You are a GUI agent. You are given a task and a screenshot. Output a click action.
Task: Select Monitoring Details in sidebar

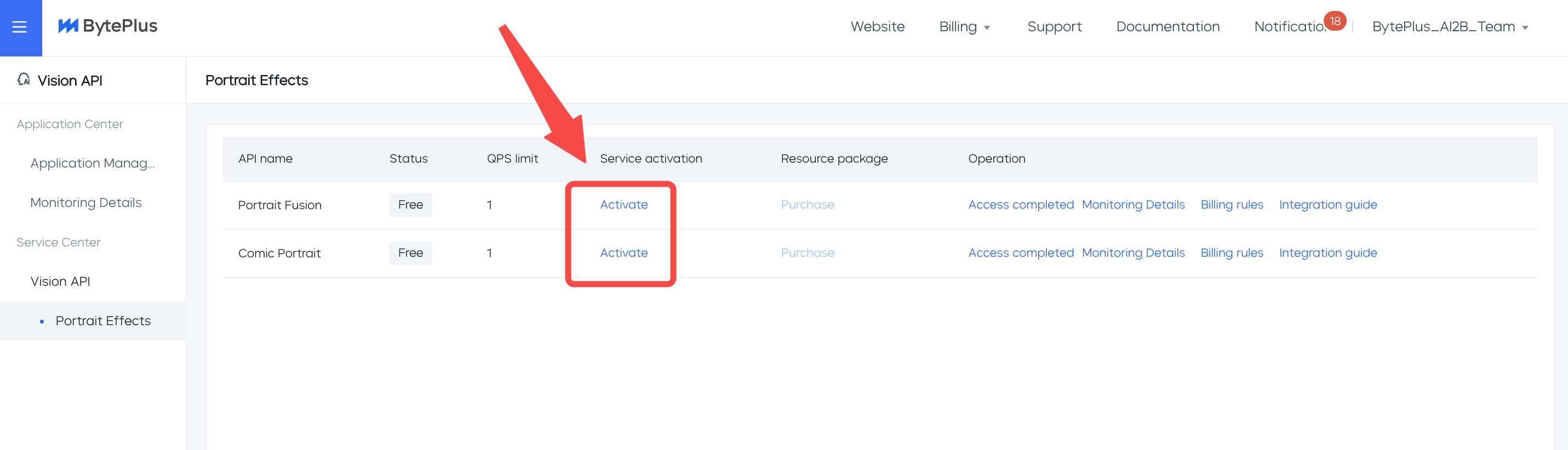coord(86,203)
